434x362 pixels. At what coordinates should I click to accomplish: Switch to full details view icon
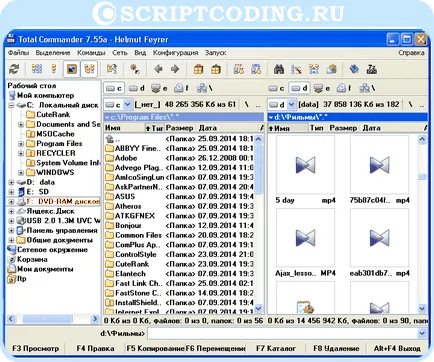tap(54, 69)
